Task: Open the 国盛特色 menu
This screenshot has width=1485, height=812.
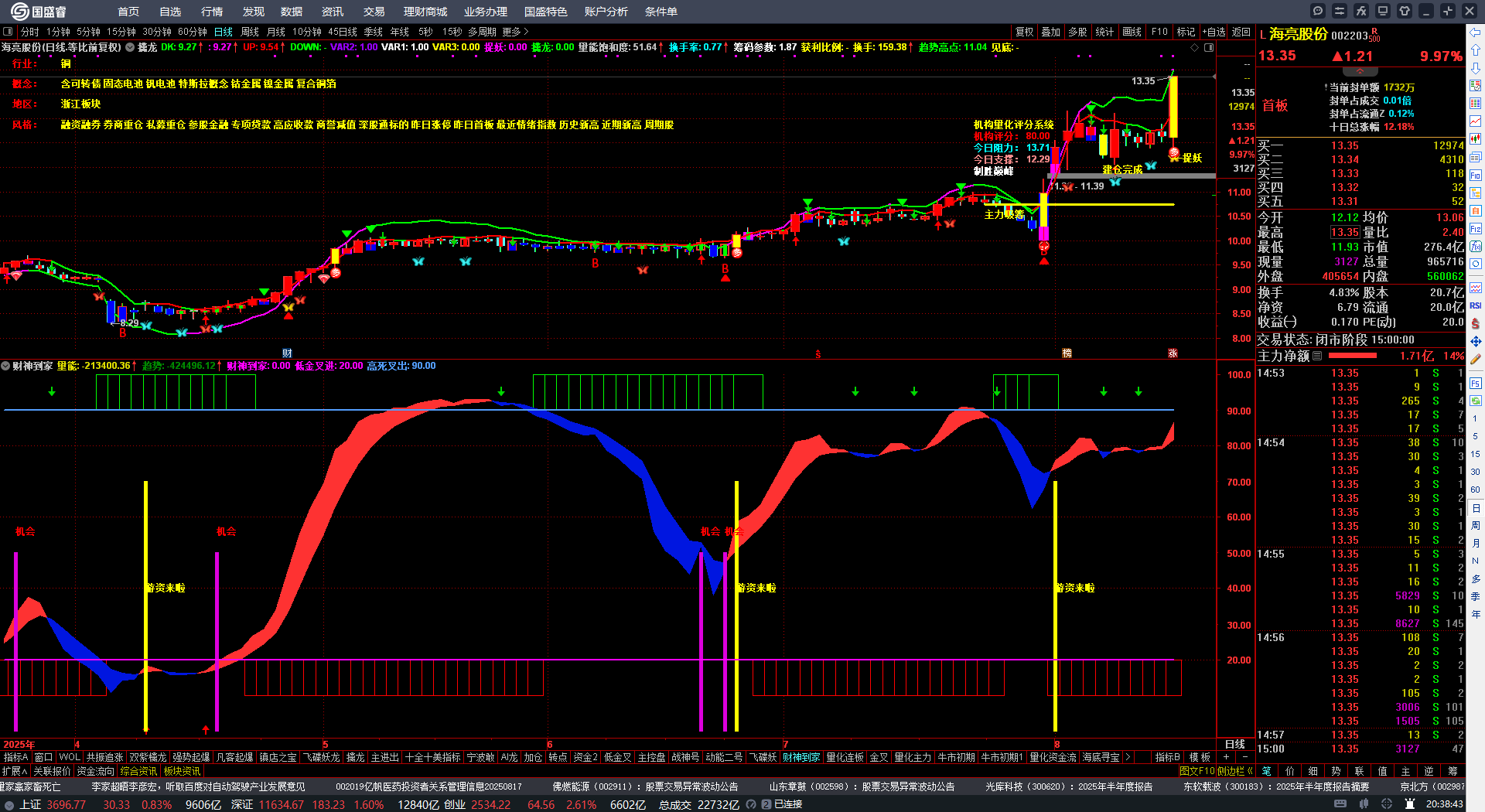Action: click(x=546, y=12)
